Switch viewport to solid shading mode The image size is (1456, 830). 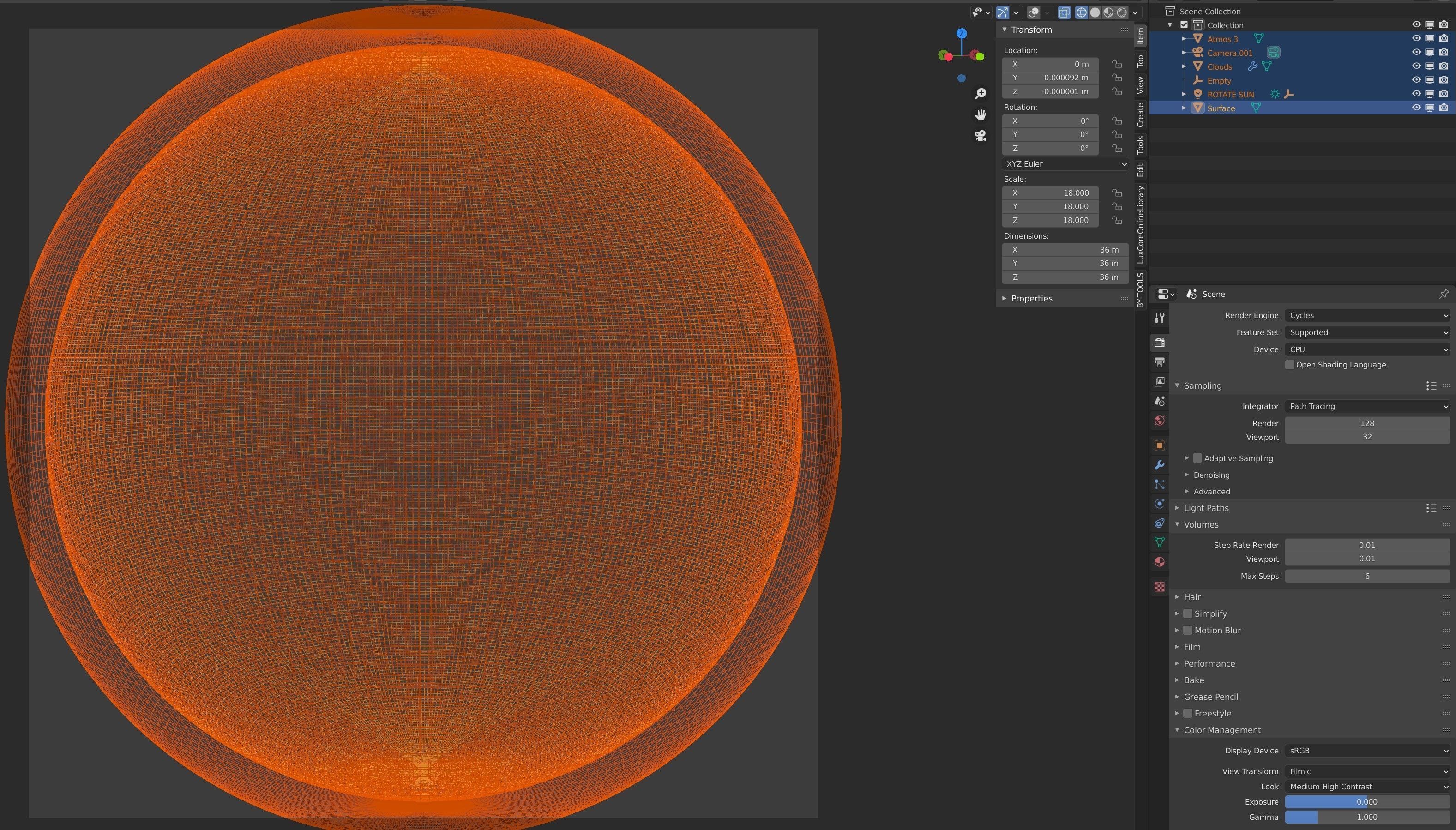click(1095, 12)
